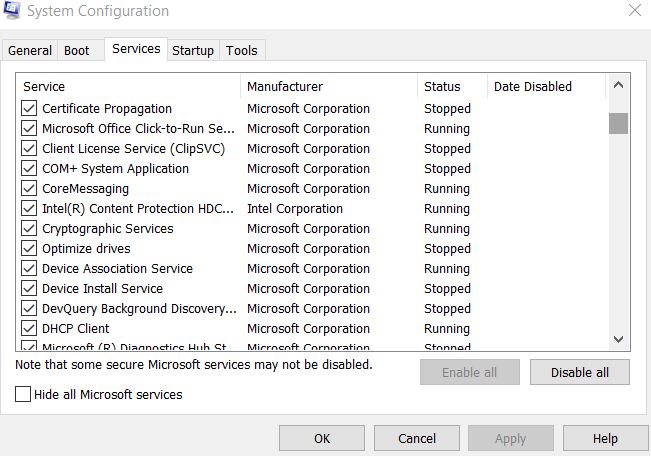Uncheck Certificate Propagation service
This screenshot has width=651, height=456.
click(x=29, y=108)
